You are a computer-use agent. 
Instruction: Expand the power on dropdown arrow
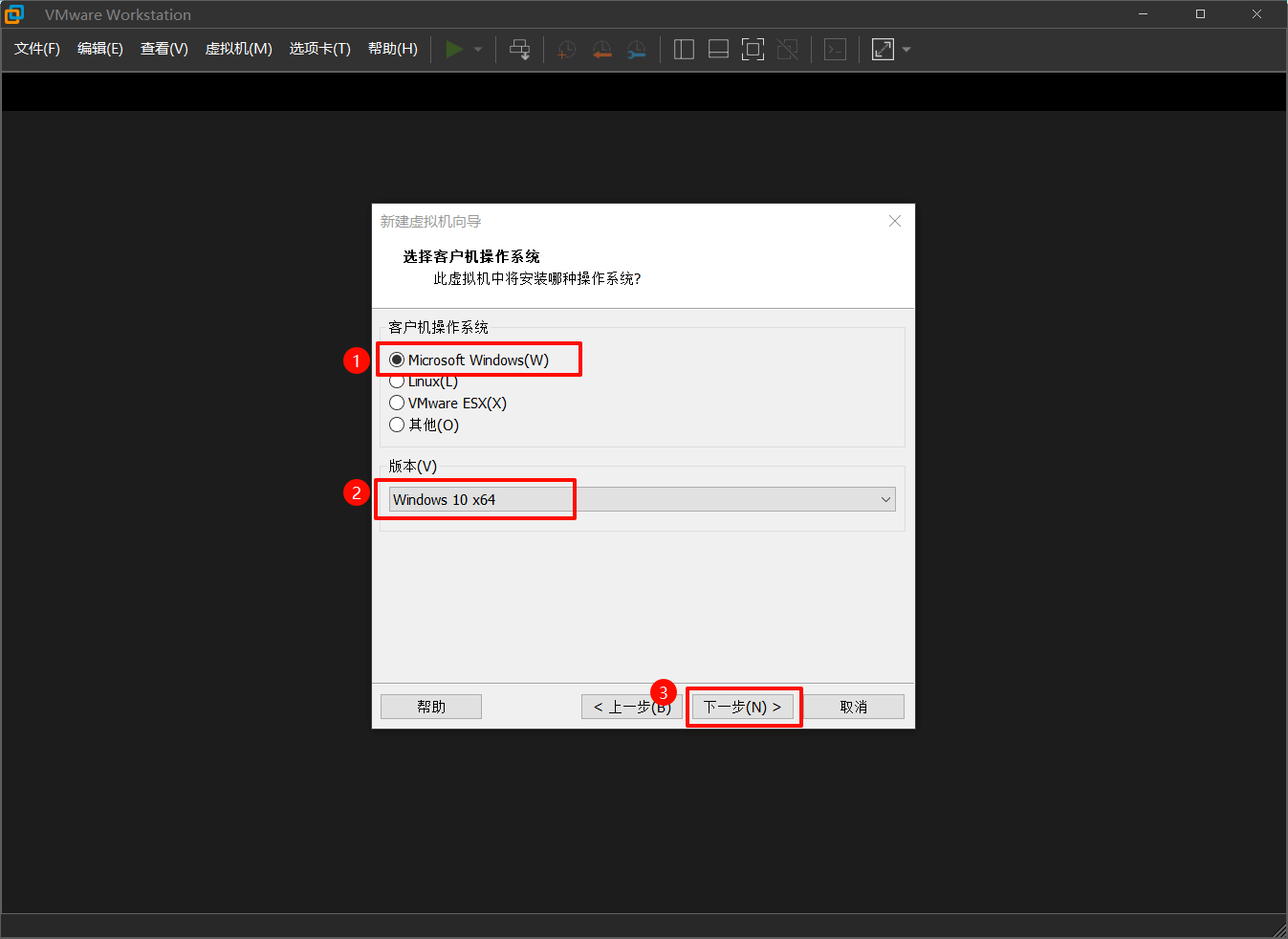point(478,50)
